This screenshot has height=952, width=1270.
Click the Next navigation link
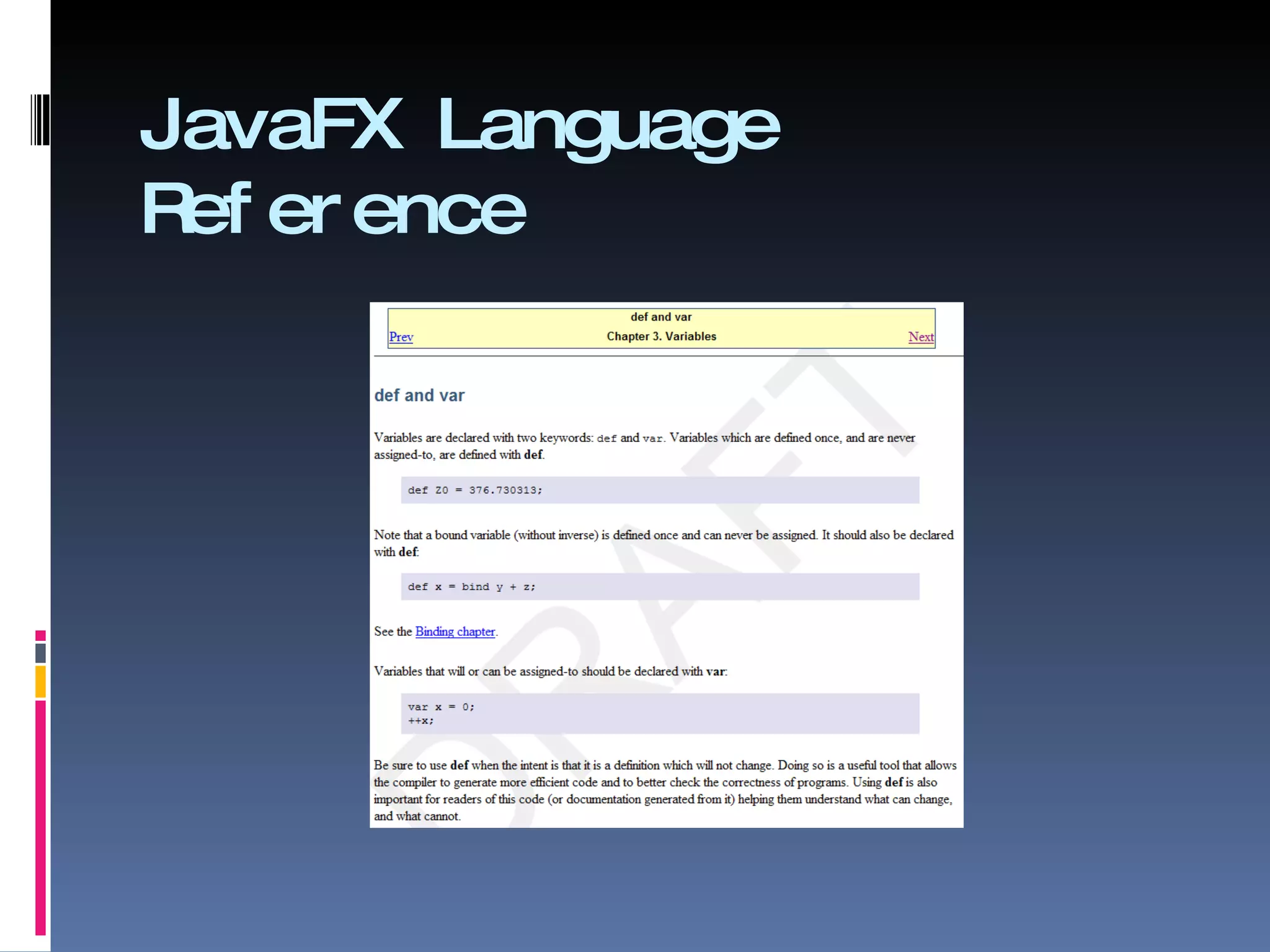point(921,337)
